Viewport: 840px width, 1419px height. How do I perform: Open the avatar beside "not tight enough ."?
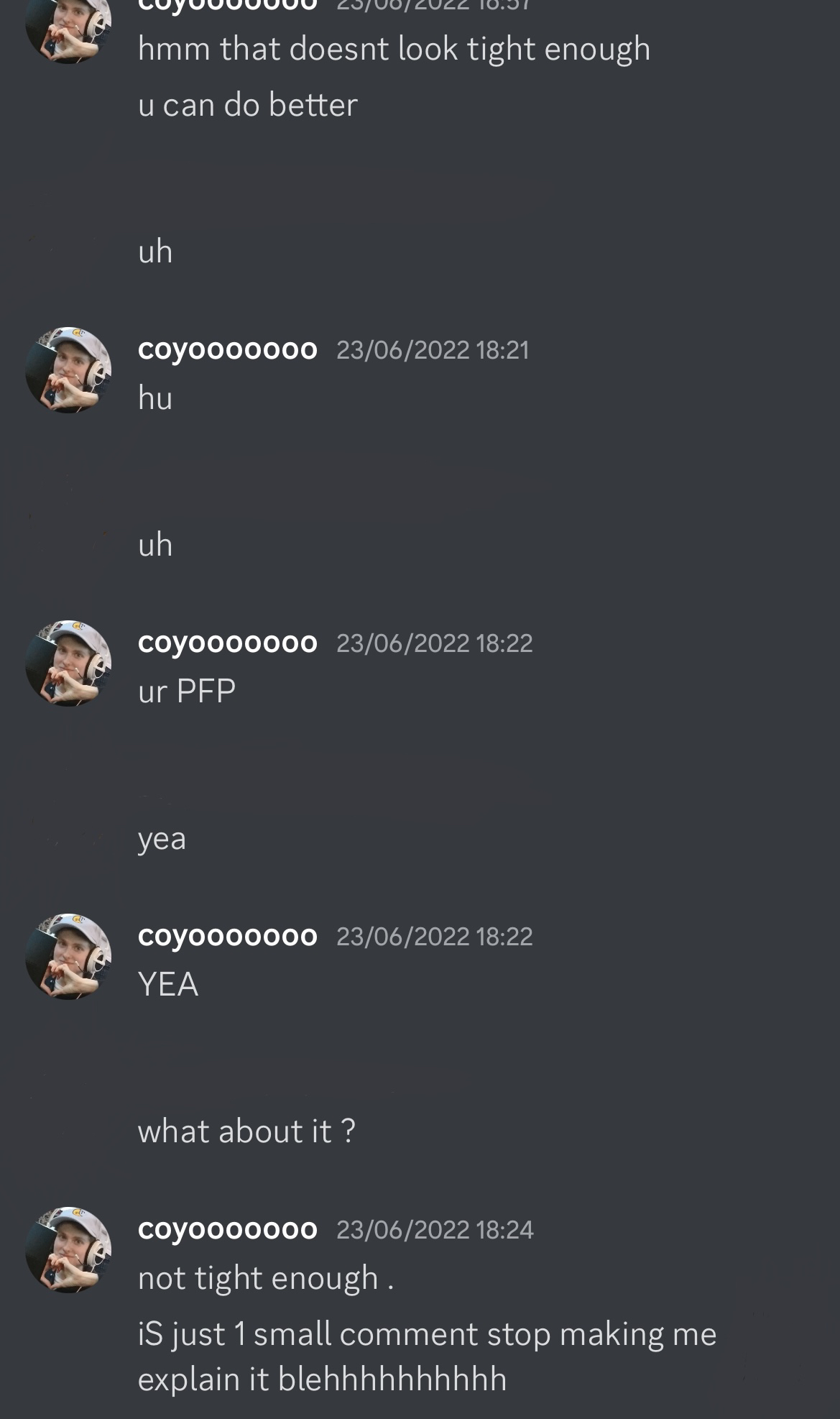pos(68,1250)
